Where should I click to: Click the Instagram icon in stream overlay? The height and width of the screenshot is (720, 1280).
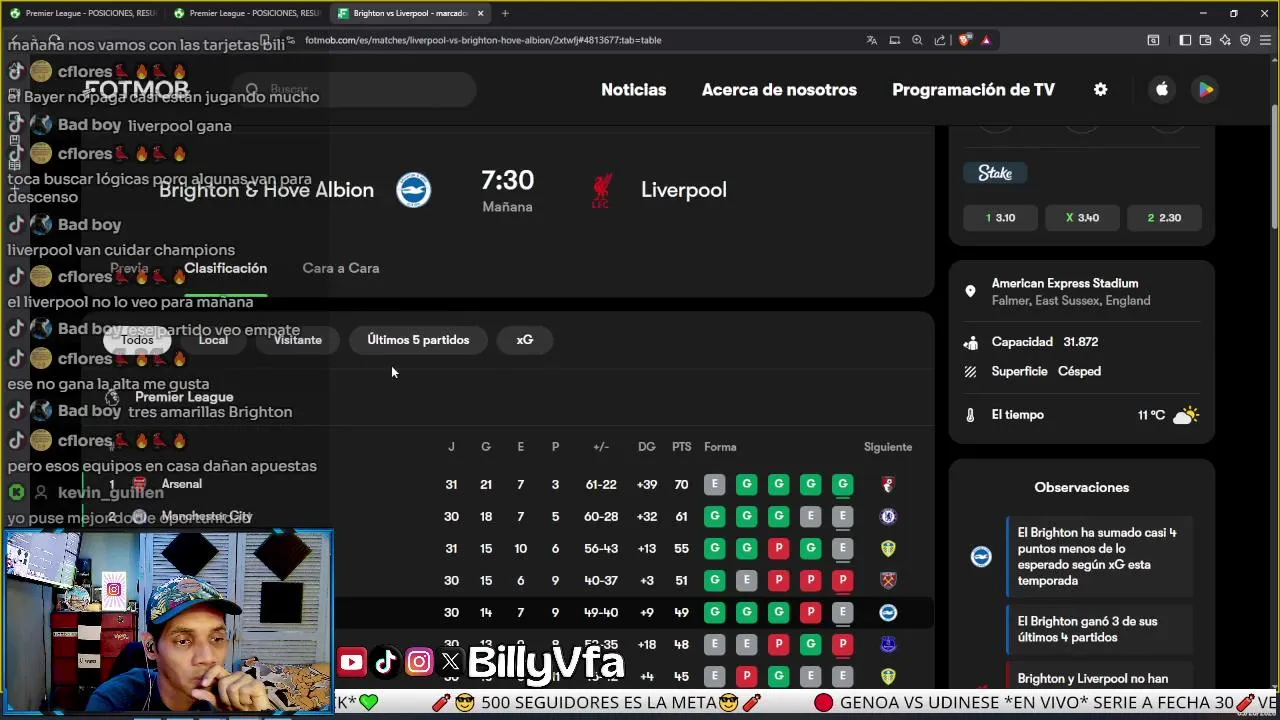(419, 662)
